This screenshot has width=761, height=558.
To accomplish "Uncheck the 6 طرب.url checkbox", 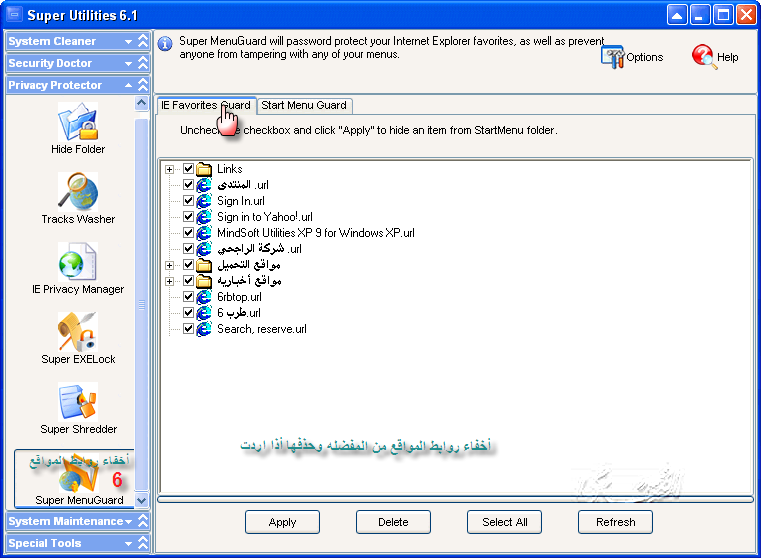I will (189, 313).
